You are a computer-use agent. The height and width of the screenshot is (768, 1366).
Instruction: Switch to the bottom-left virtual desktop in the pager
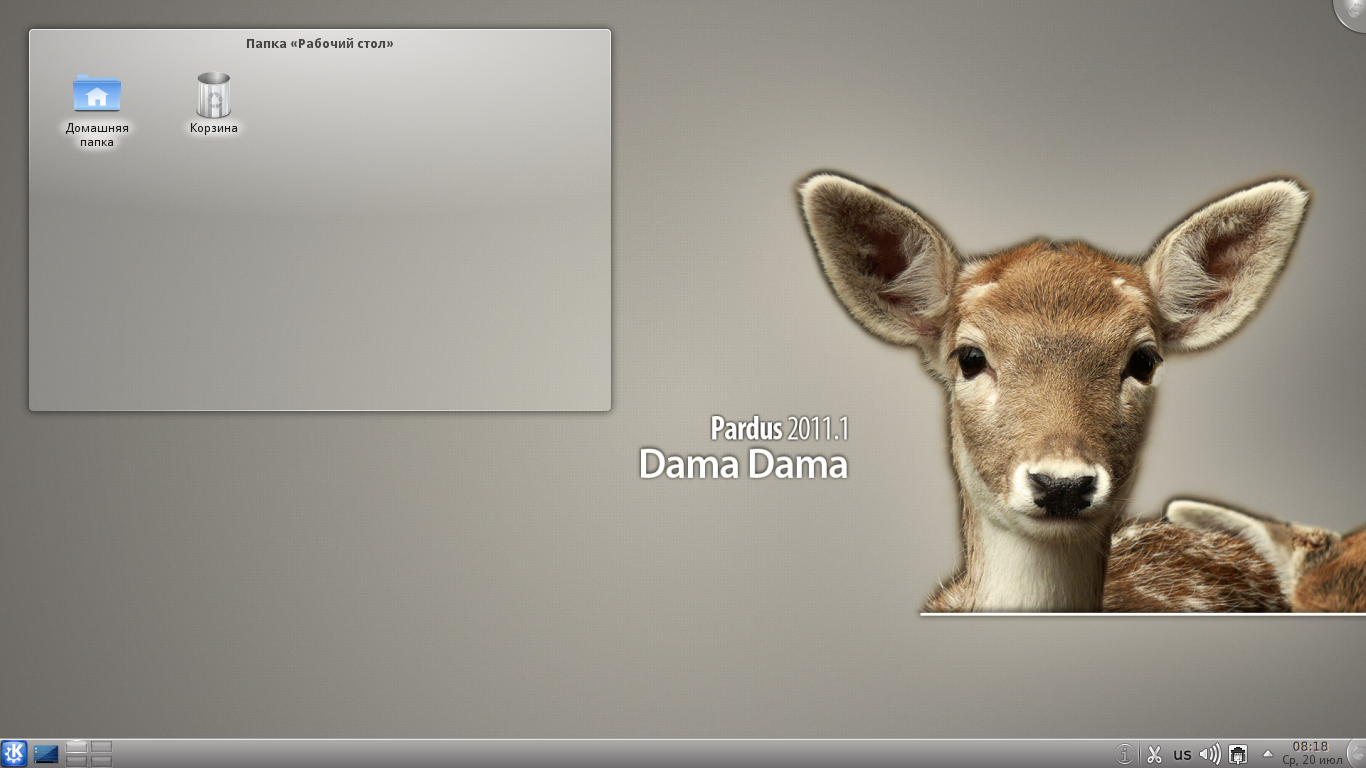77,760
